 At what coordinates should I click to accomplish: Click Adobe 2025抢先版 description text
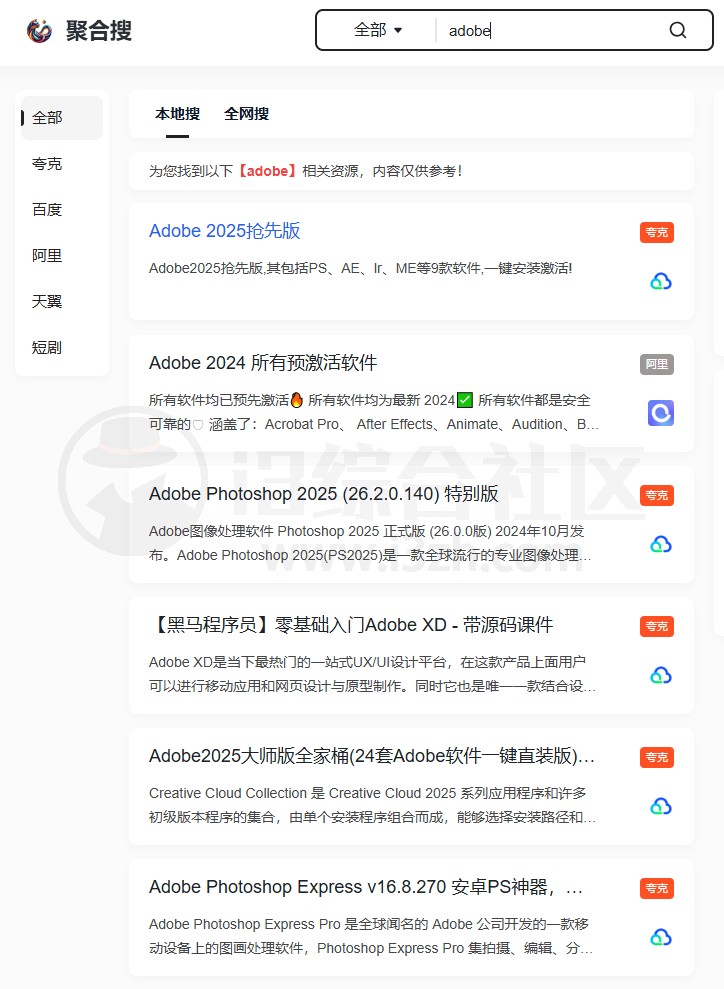(x=361, y=269)
